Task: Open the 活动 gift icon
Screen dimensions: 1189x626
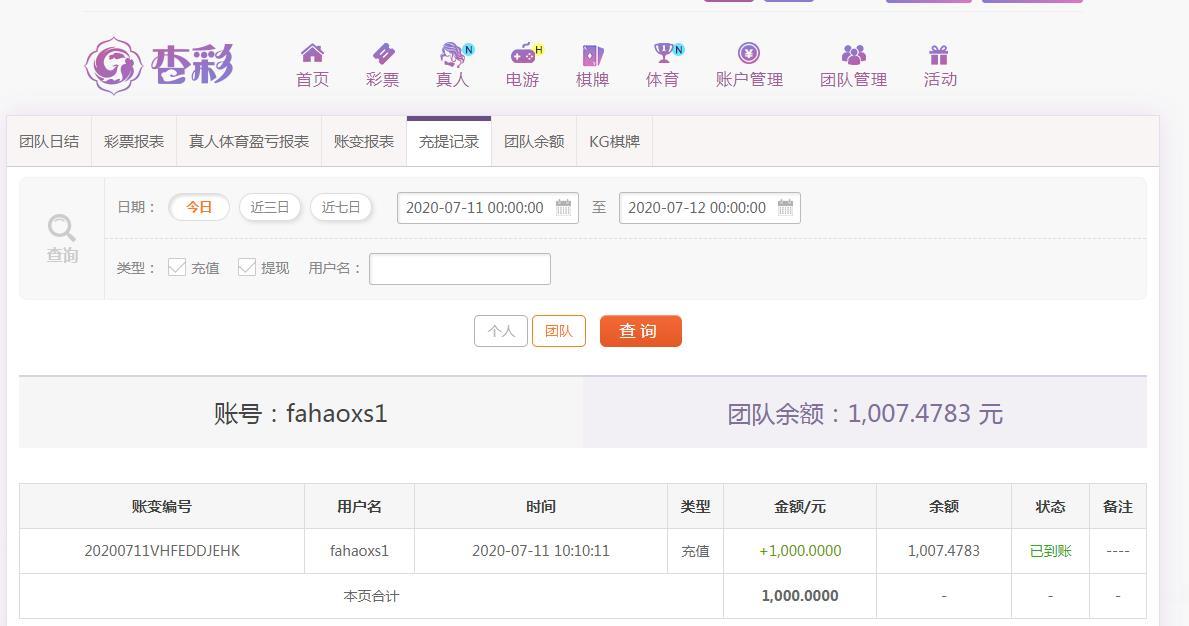Action: pos(939,55)
